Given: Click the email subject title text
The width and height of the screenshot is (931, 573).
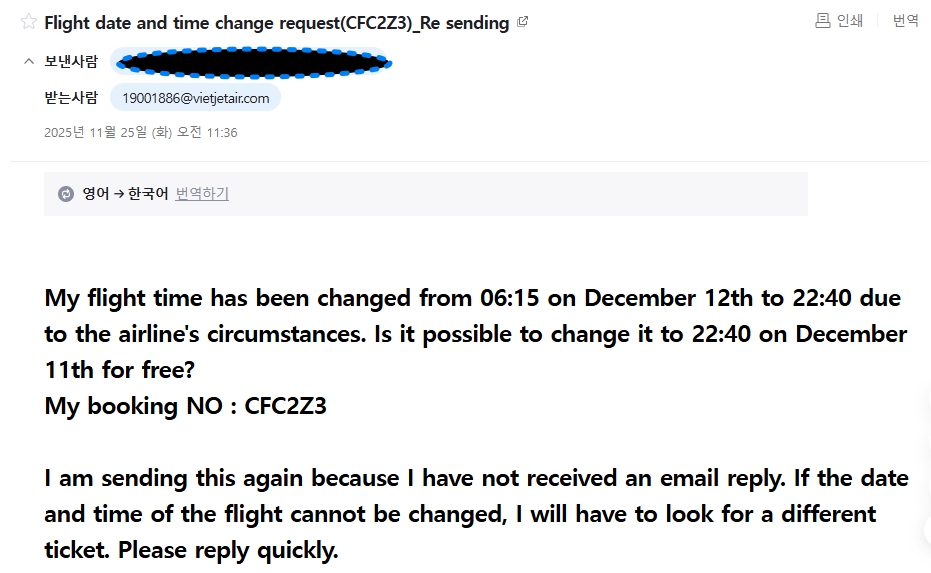Looking at the screenshot, I should point(277,22).
